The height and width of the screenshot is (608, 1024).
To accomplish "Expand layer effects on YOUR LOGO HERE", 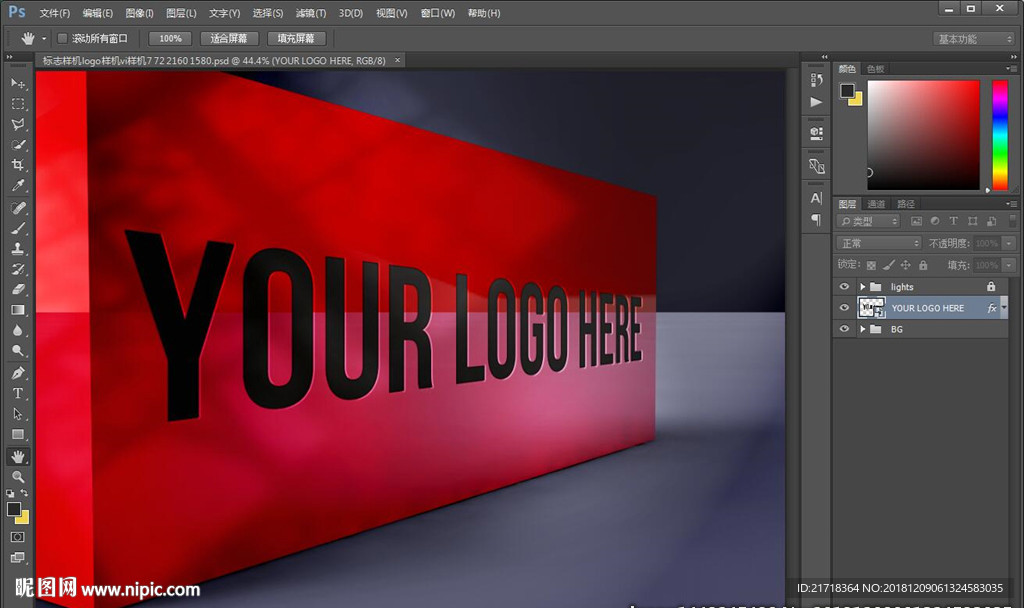I will click(x=1004, y=308).
